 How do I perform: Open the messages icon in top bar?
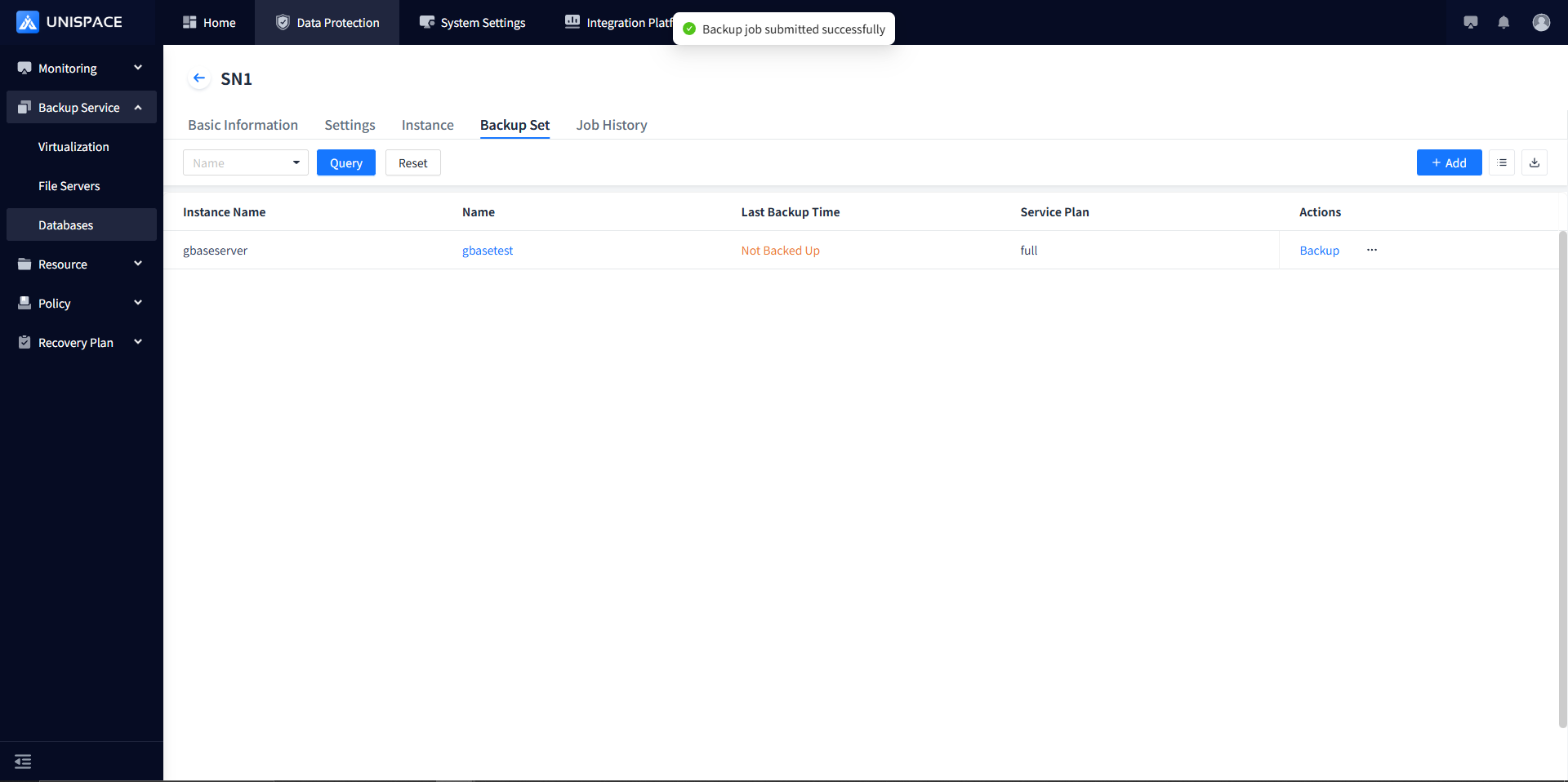pyautogui.click(x=1471, y=22)
